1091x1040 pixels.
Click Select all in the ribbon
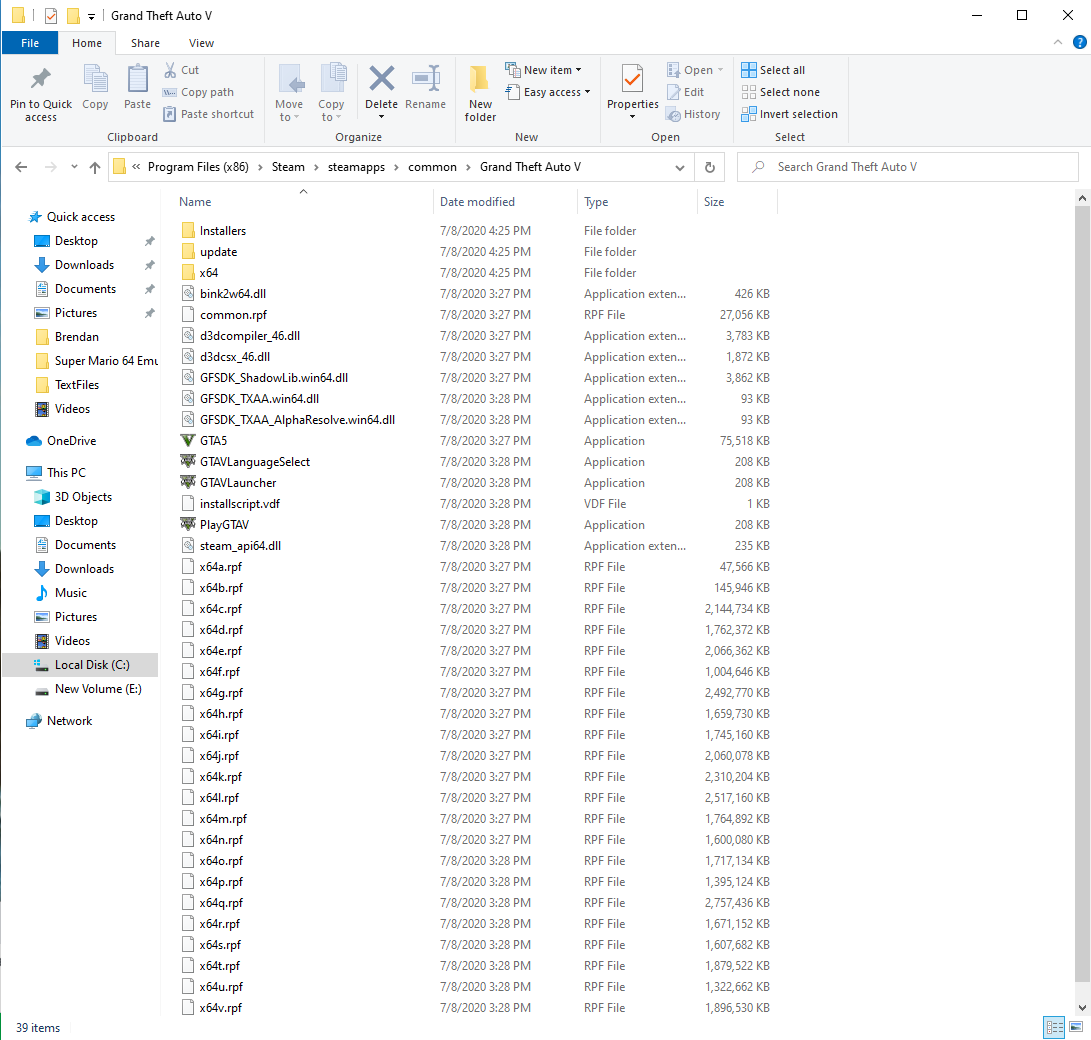click(773, 70)
